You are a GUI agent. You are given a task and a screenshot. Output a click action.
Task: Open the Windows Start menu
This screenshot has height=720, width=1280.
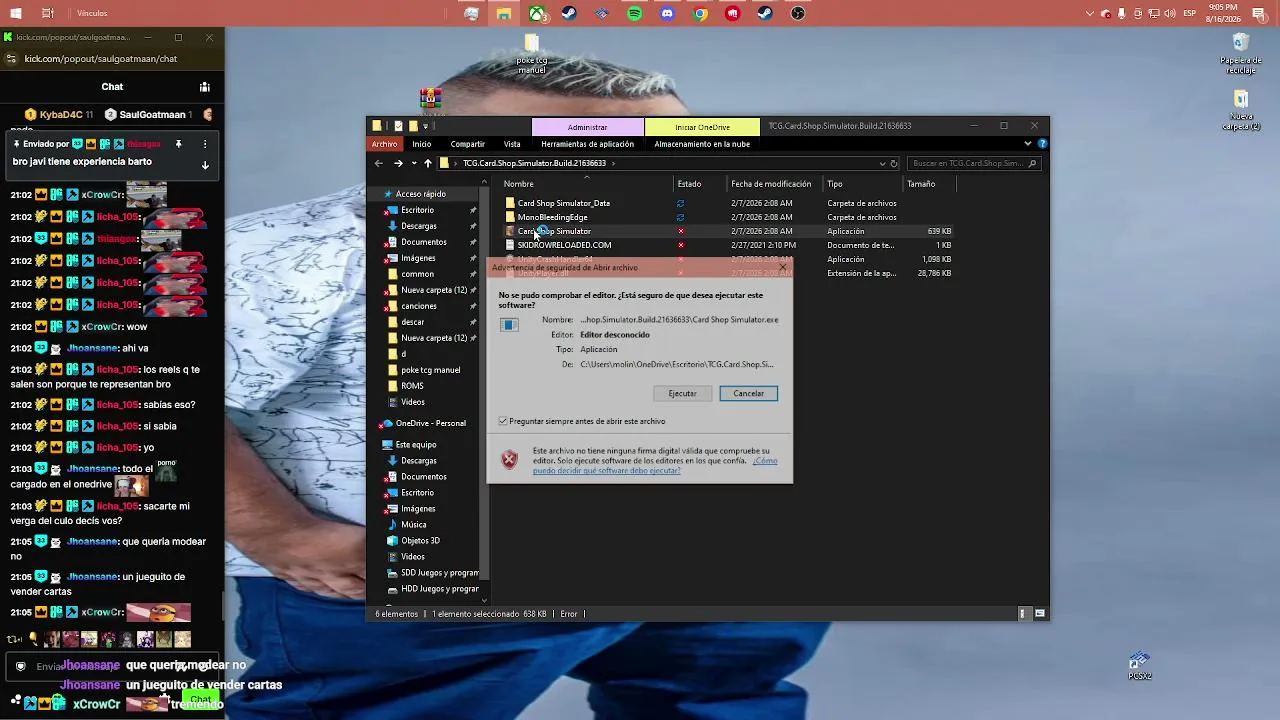[16, 14]
